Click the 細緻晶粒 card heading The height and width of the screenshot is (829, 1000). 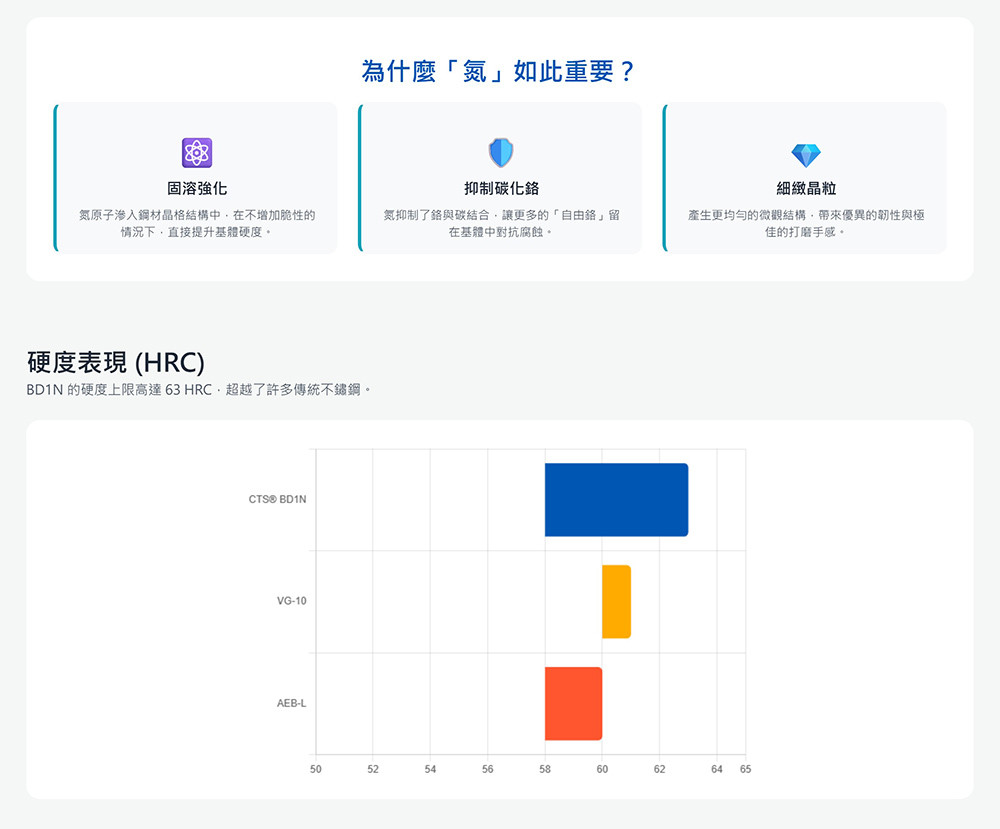click(x=805, y=188)
